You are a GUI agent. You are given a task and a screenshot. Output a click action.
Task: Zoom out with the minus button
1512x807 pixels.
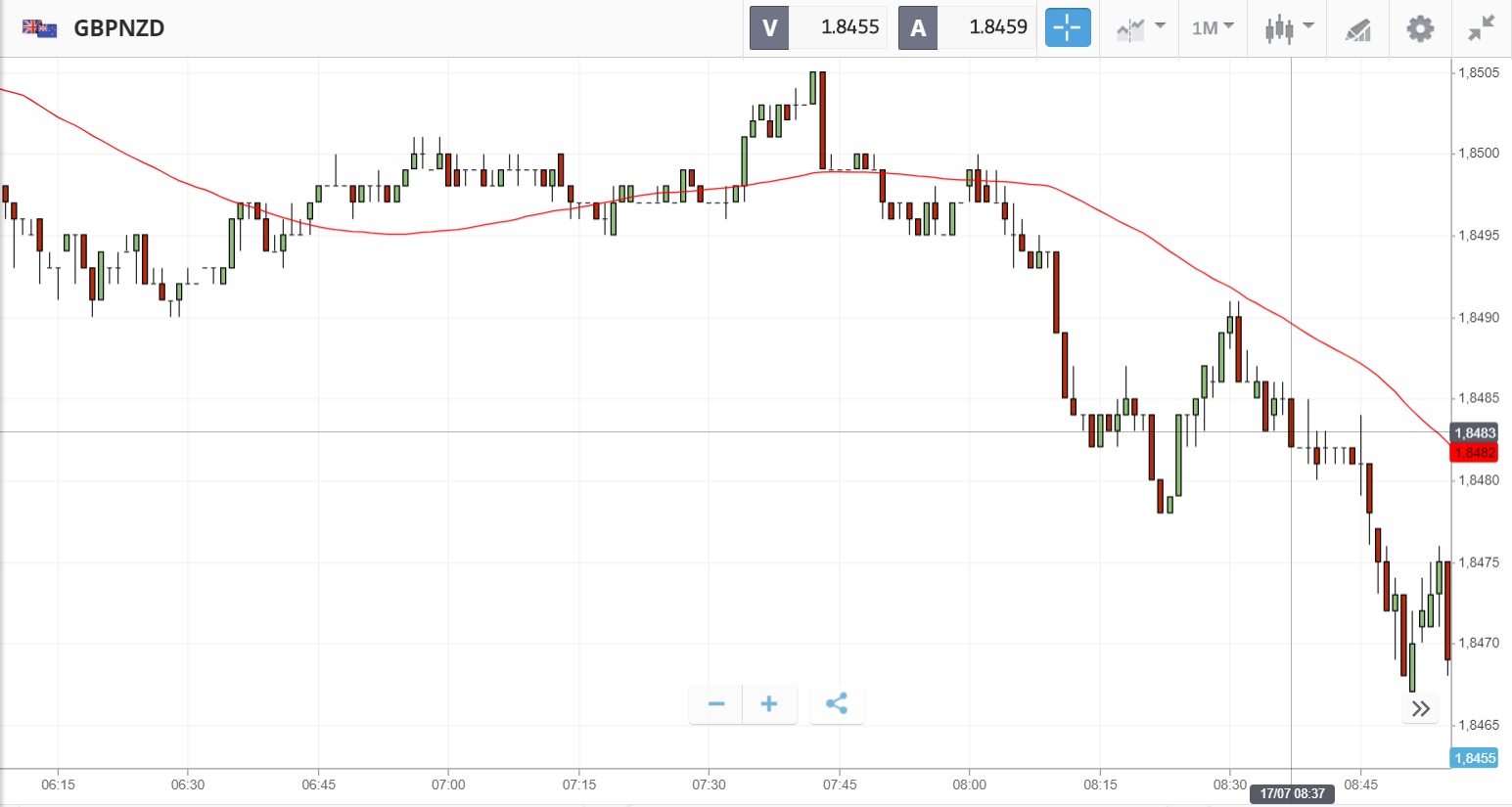point(716,704)
